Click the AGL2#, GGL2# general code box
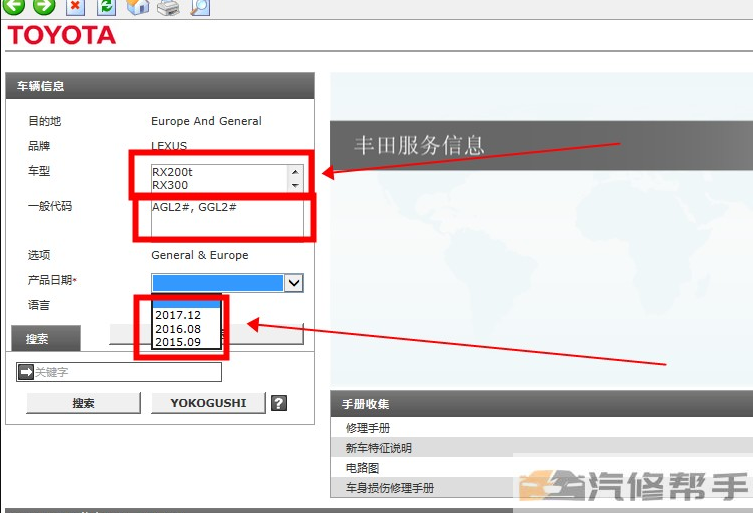The height and width of the screenshot is (513, 753). [x=227, y=218]
